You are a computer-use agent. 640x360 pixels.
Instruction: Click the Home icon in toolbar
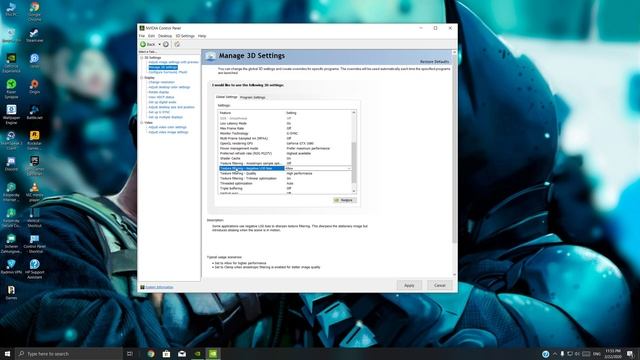[x=177, y=44]
